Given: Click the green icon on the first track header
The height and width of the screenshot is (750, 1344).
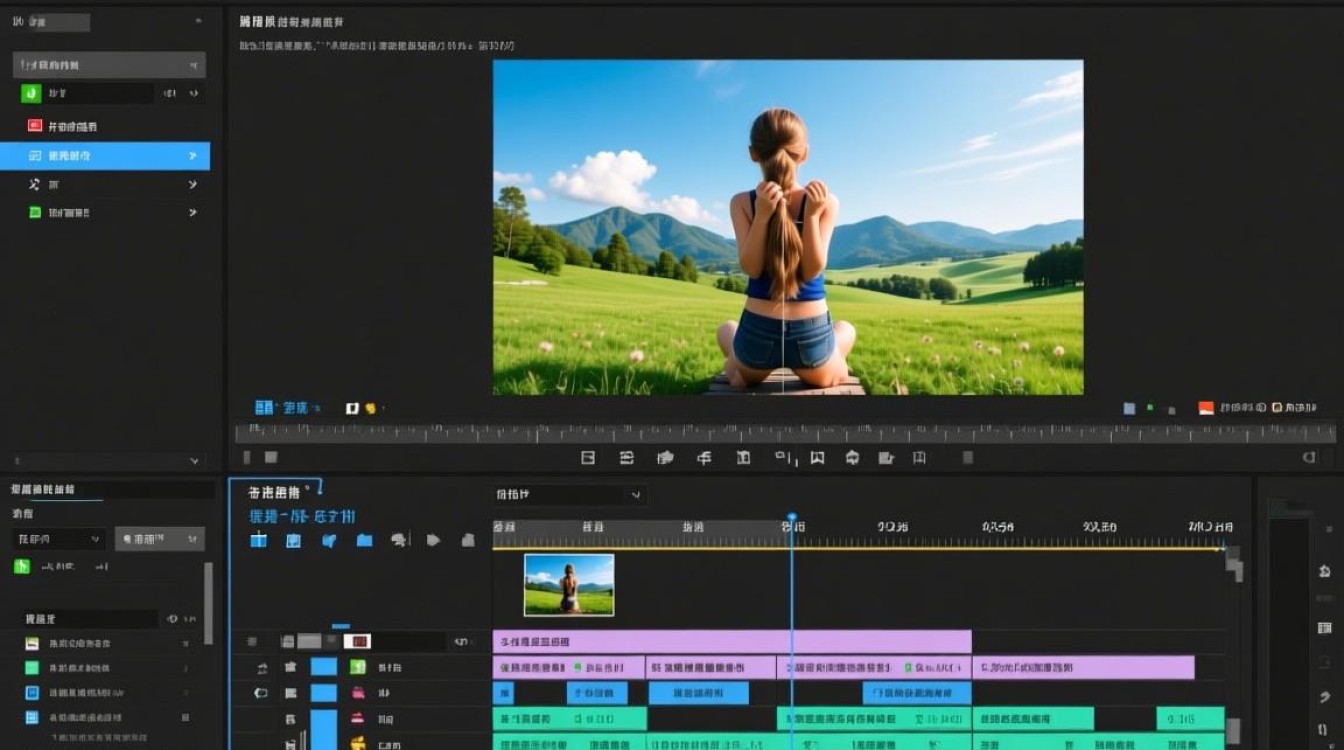Looking at the screenshot, I should [357, 667].
